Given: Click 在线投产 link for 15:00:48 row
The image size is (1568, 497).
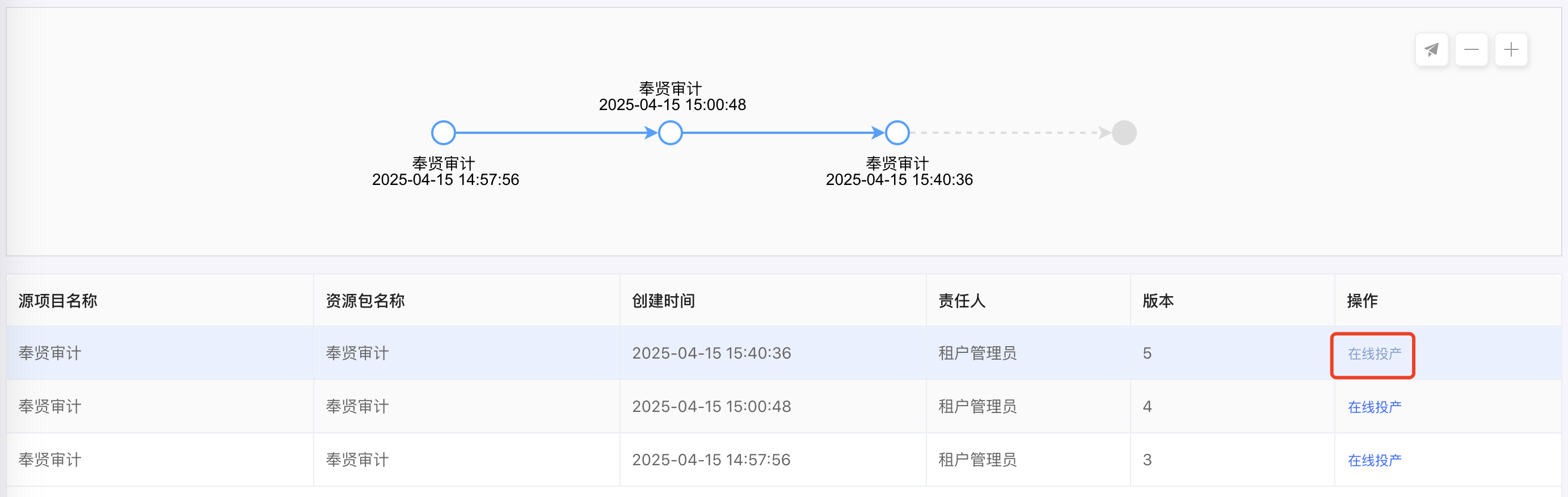Looking at the screenshot, I should [x=1374, y=407].
